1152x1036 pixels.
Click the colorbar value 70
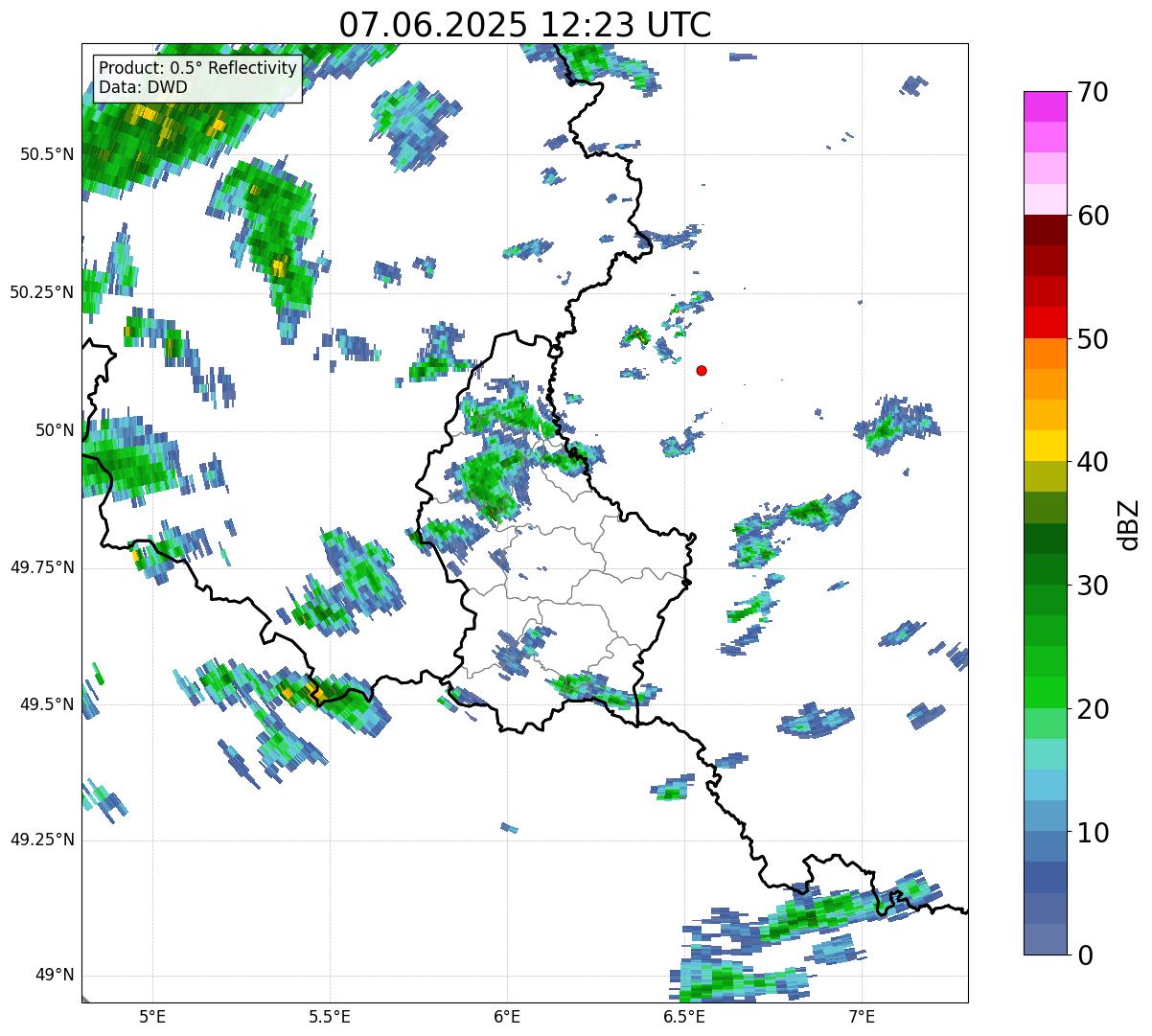point(1093,92)
